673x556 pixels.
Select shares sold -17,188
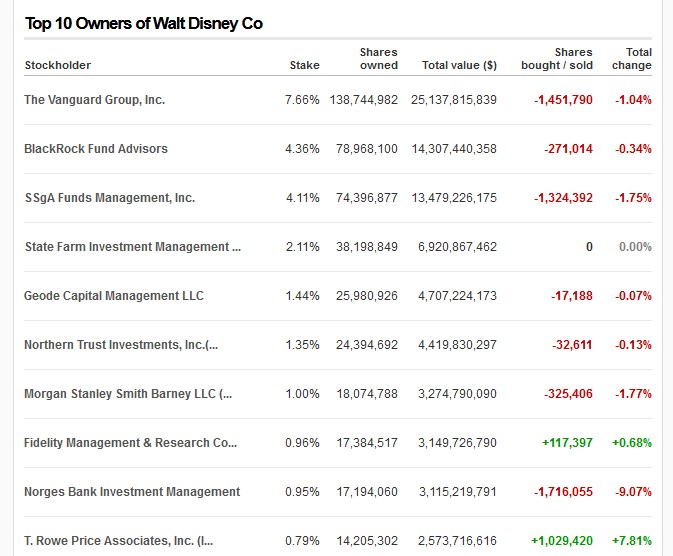(x=572, y=295)
